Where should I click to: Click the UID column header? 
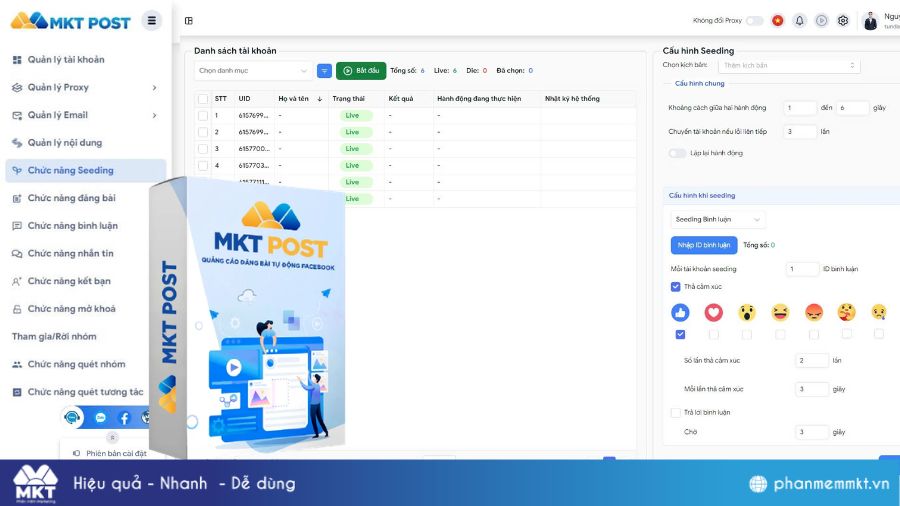point(245,99)
